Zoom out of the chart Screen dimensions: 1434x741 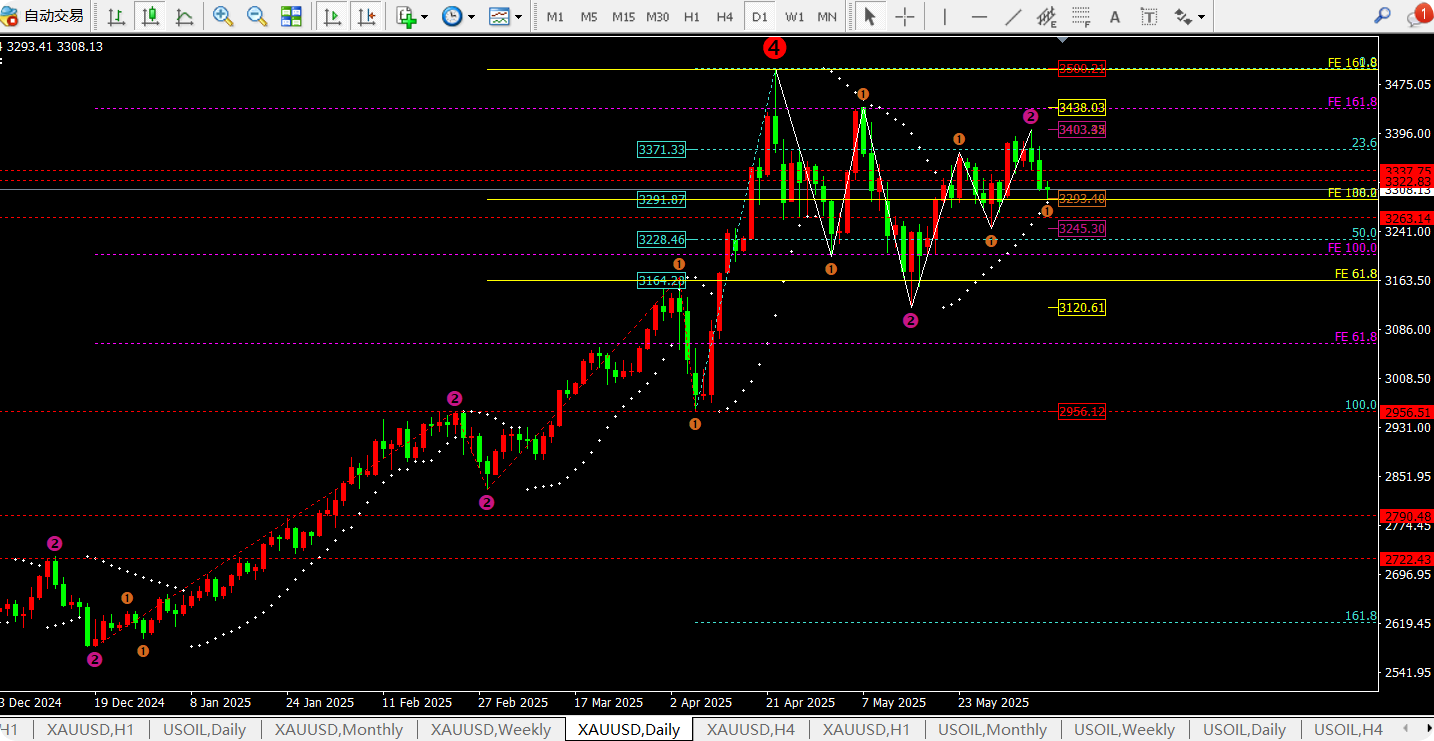click(x=257, y=16)
